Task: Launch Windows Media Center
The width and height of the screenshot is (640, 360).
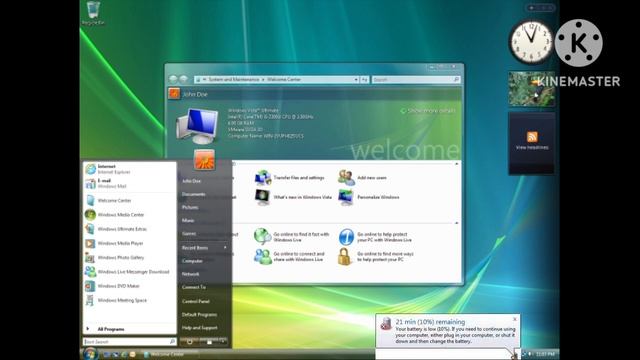Action: click(x=129, y=215)
